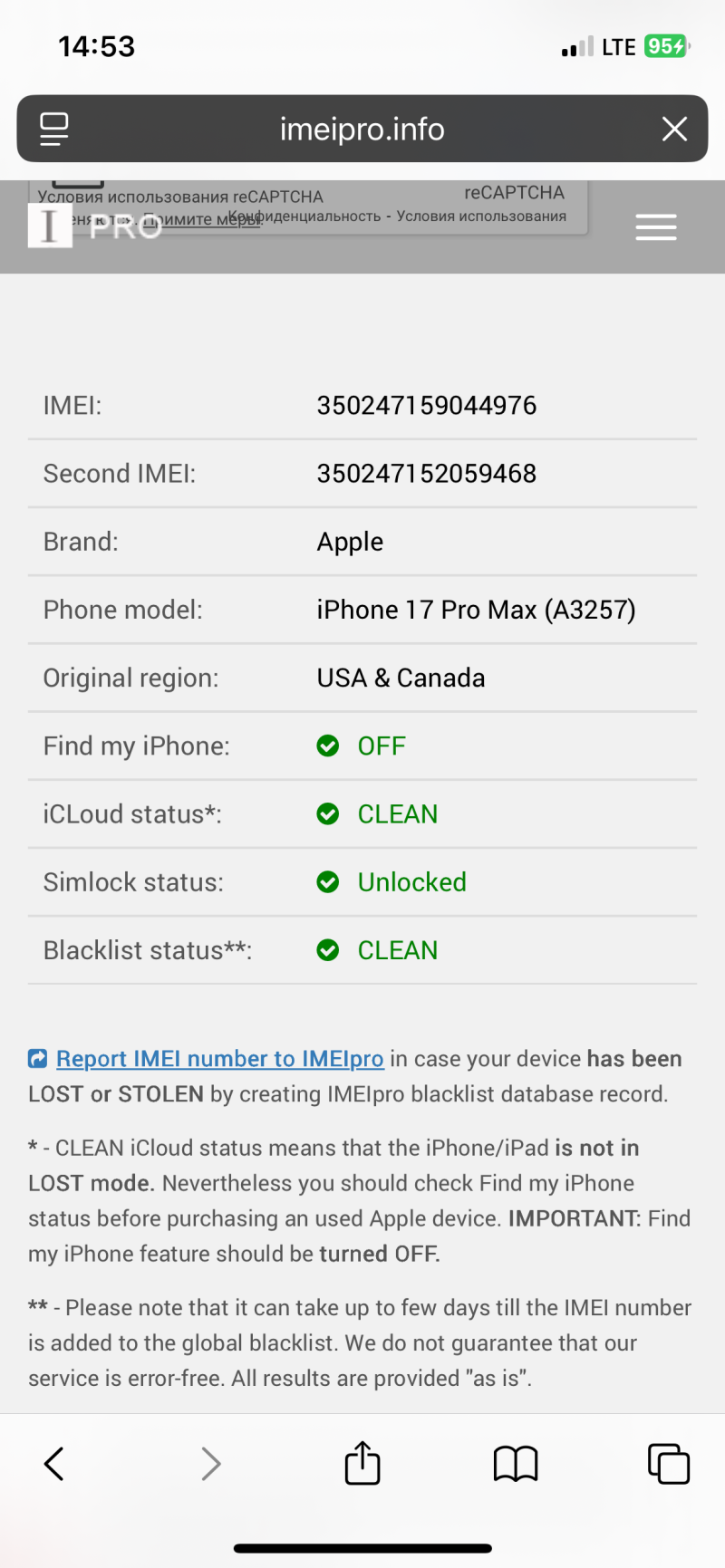Tap the battery indicator in status bar
The image size is (725, 1568).
(x=666, y=46)
